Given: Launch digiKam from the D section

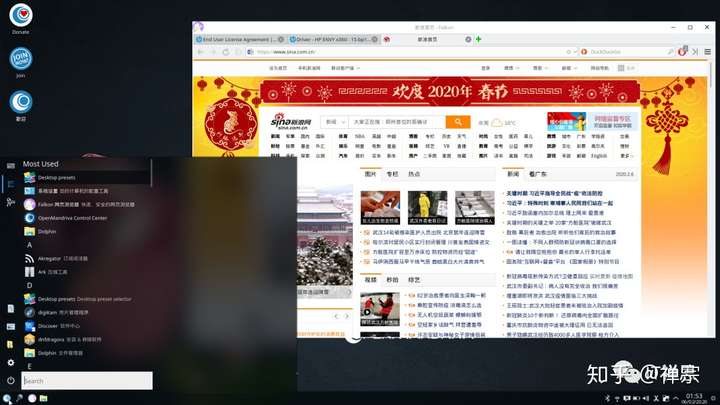Looking at the screenshot, I should coord(86,312).
